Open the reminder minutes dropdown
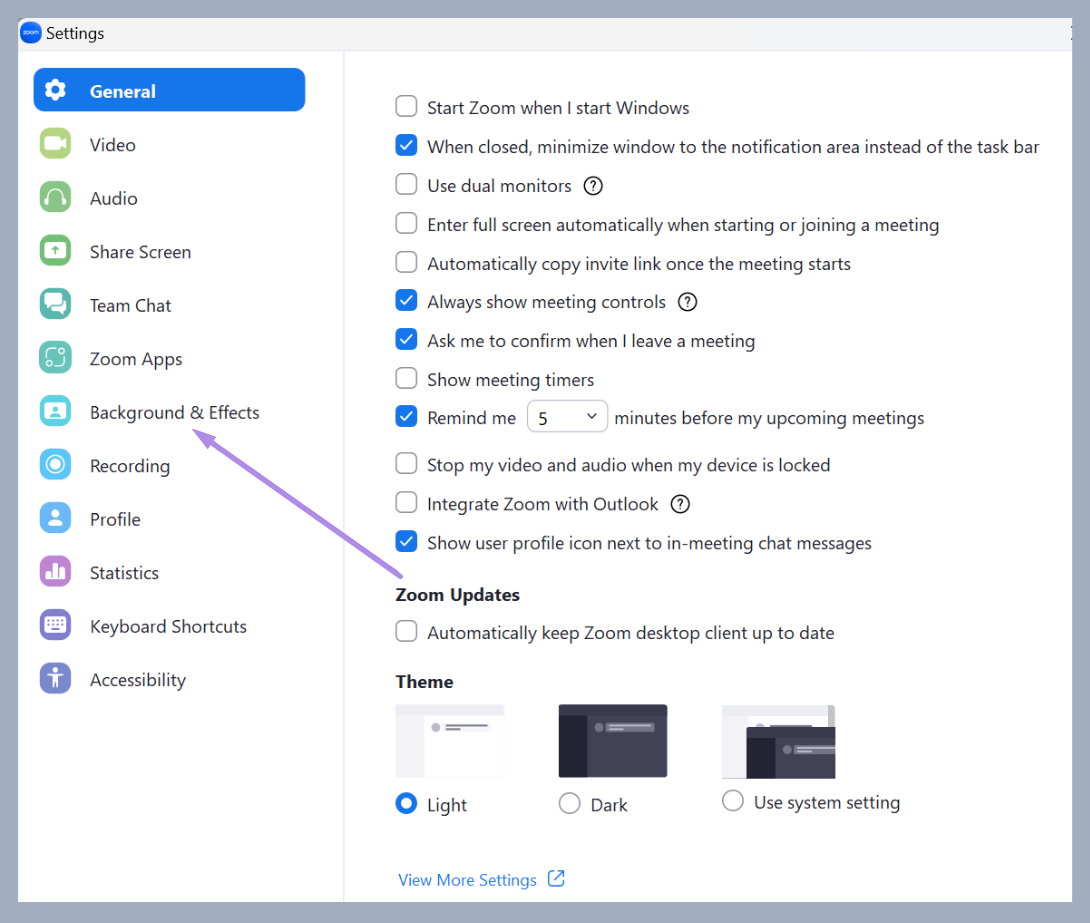 567,417
